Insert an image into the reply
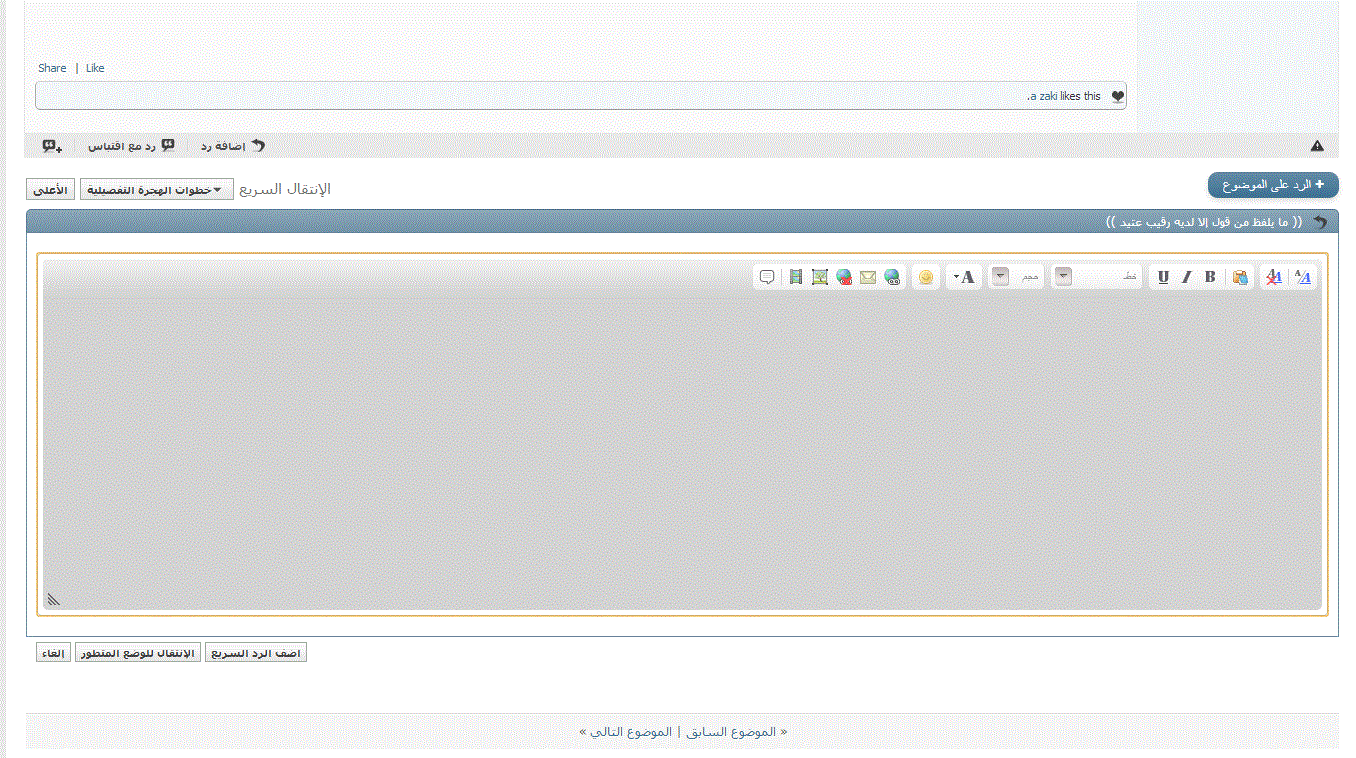The image size is (1356, 758). click(820, 277)
